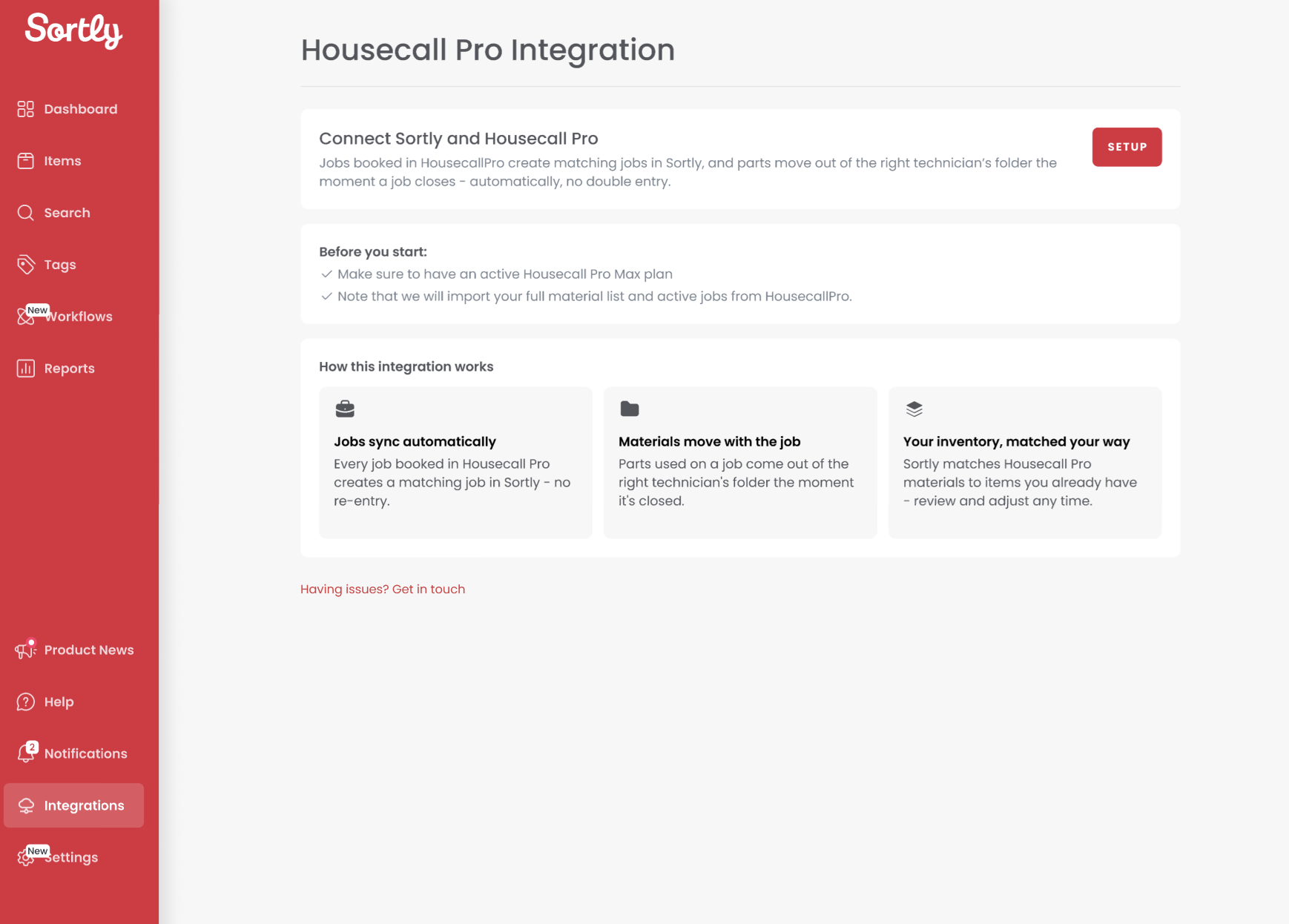The width and height of the screenshot is (1289, 924).
Task: Click the Items box icon
Action: coord(26,161)
